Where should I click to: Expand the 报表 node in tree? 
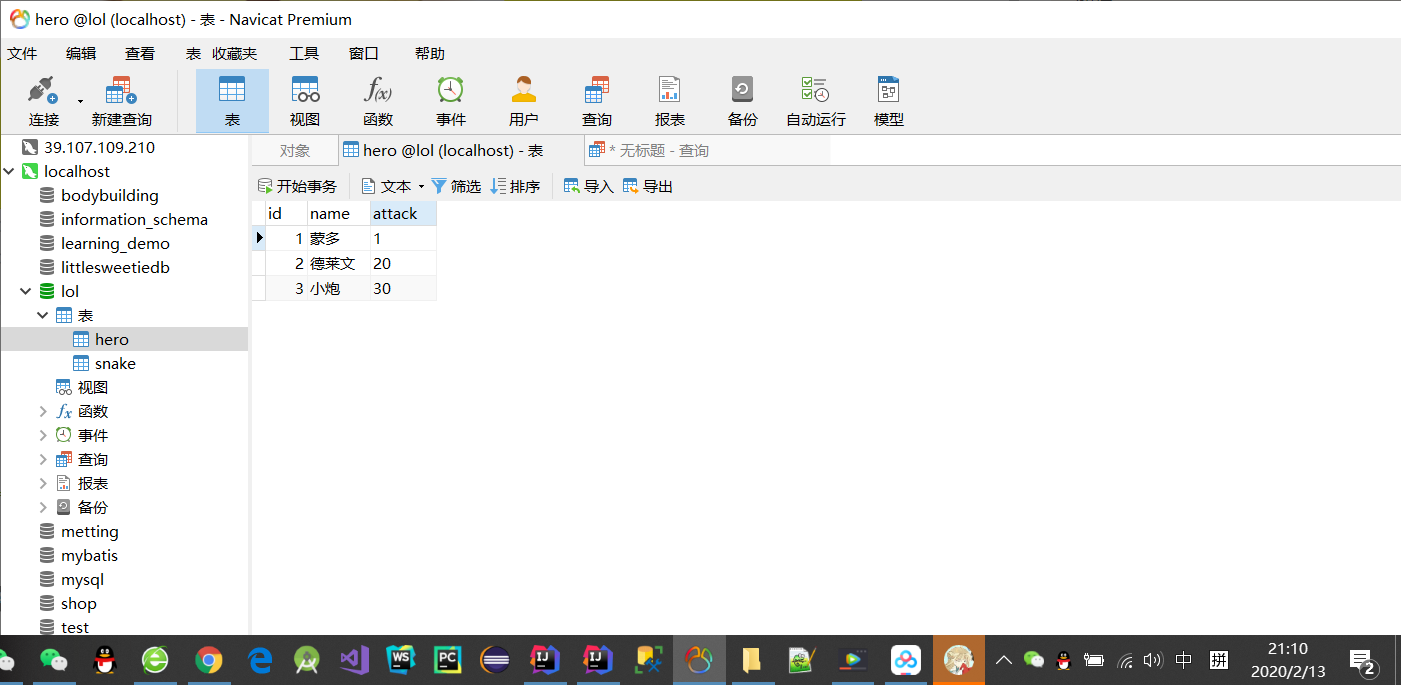click(43, 484)
